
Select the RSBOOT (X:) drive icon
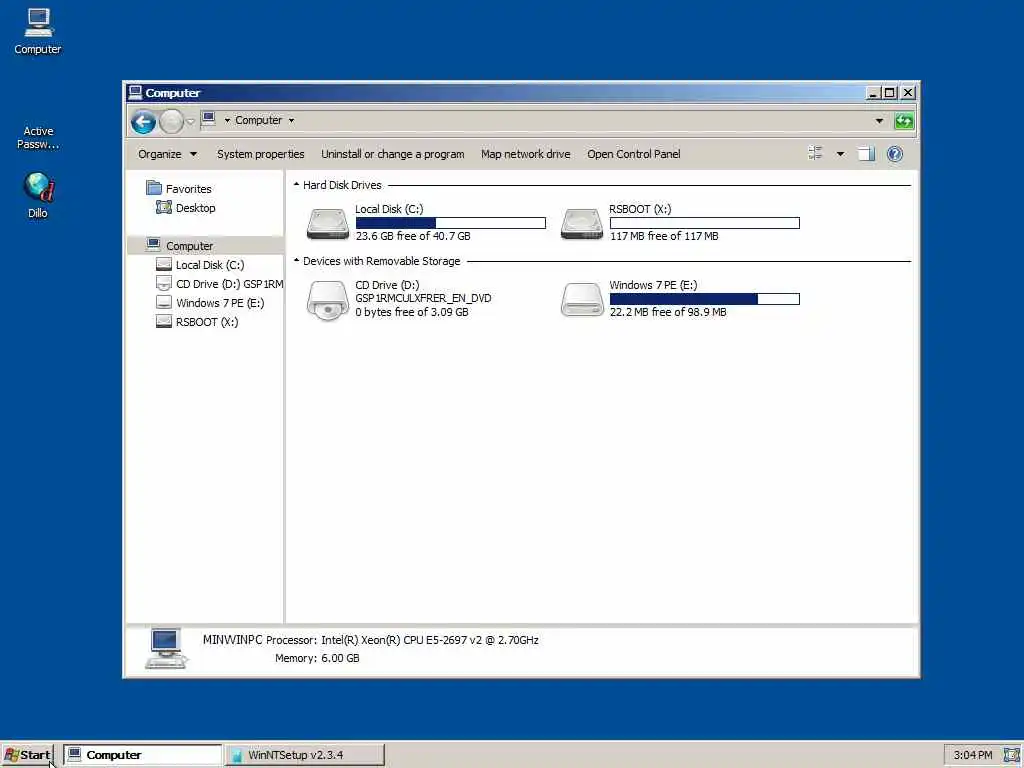click(x=582, y=223)
